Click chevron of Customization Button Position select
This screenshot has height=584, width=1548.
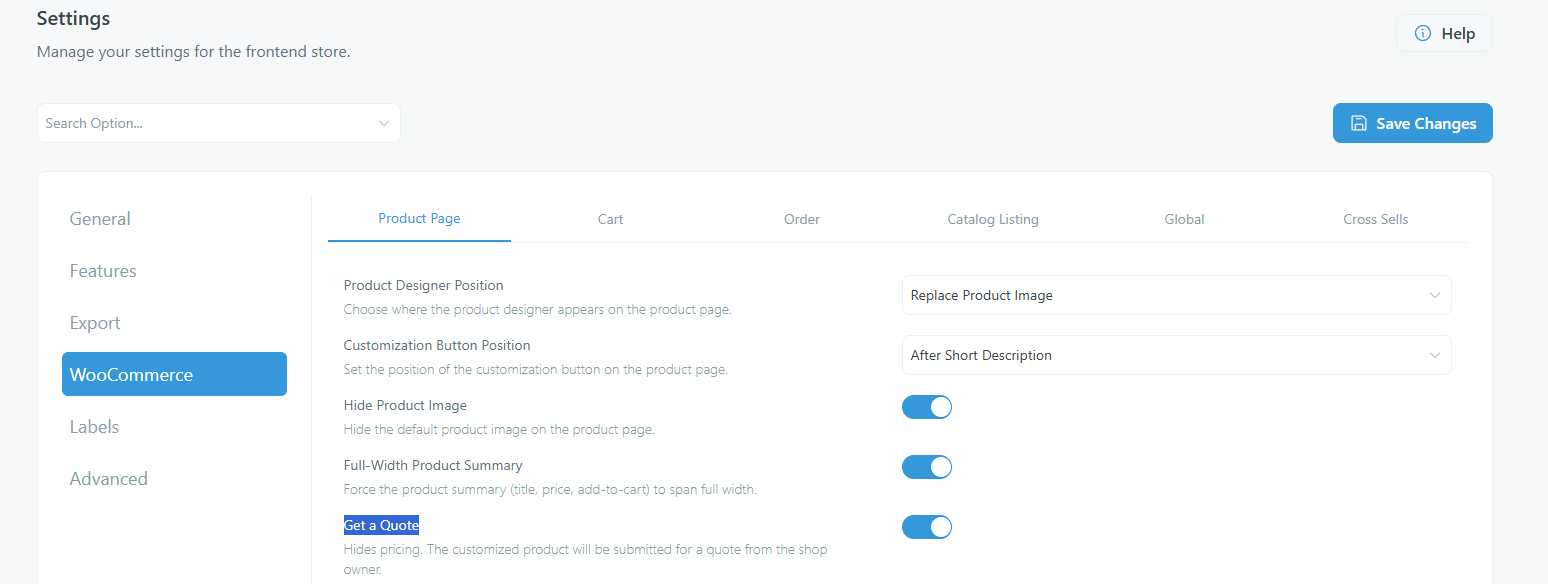1435,356
